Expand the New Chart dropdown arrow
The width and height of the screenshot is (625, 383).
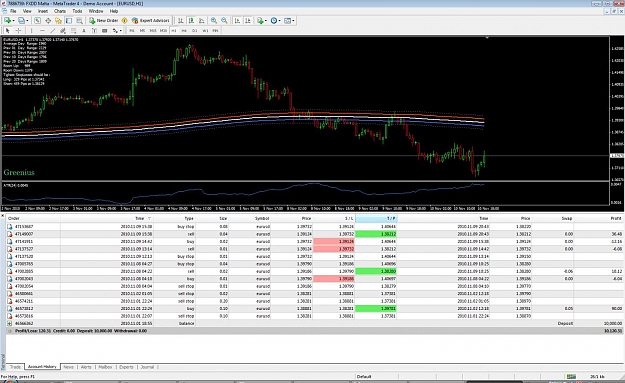[x=14, y=20]
